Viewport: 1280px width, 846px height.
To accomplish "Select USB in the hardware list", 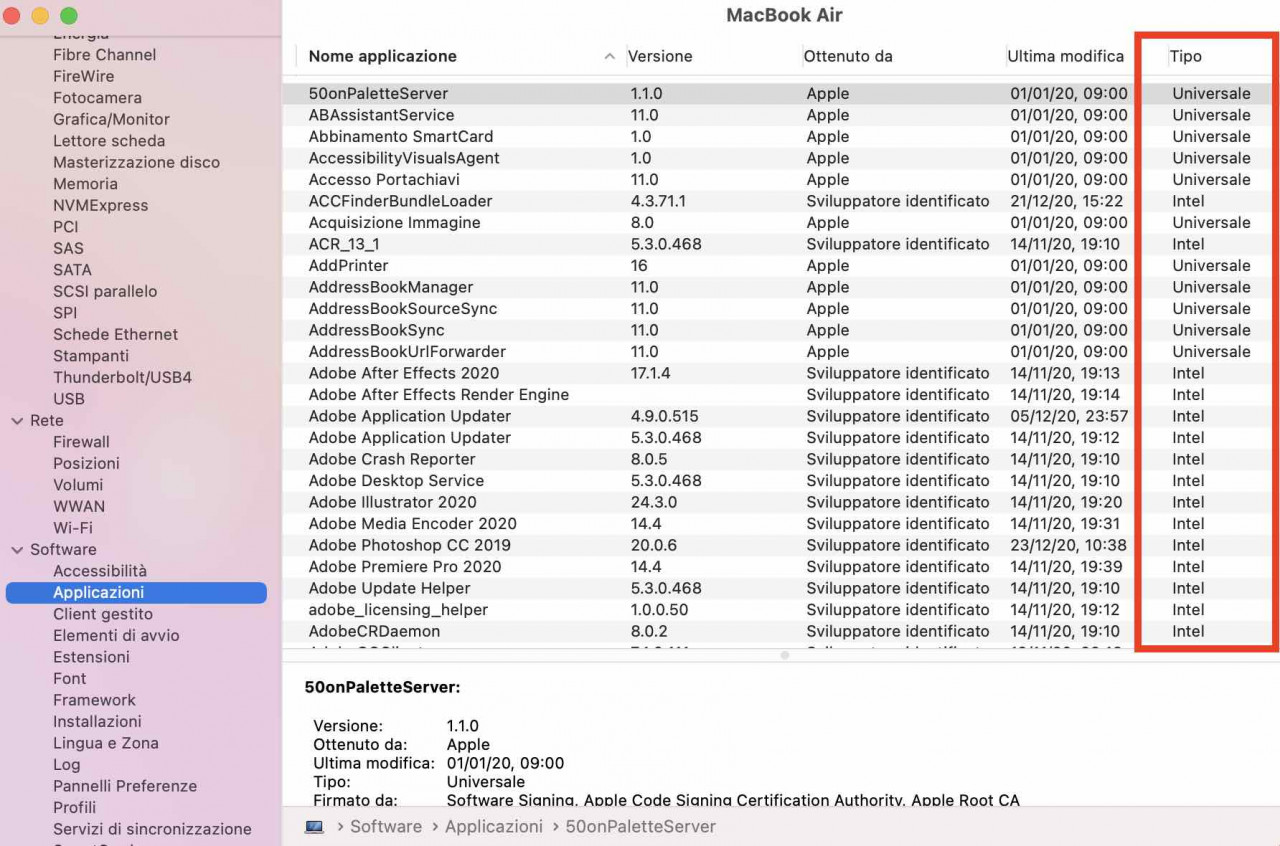I will coord(69,399).
